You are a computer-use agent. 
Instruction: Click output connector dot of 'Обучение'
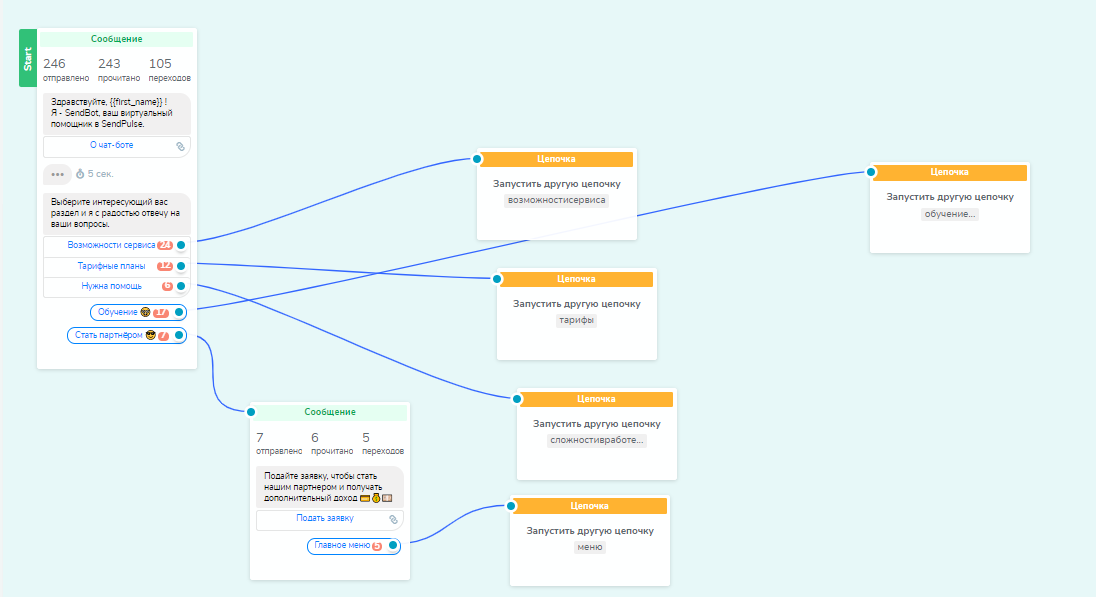click(x=179, y=312)
